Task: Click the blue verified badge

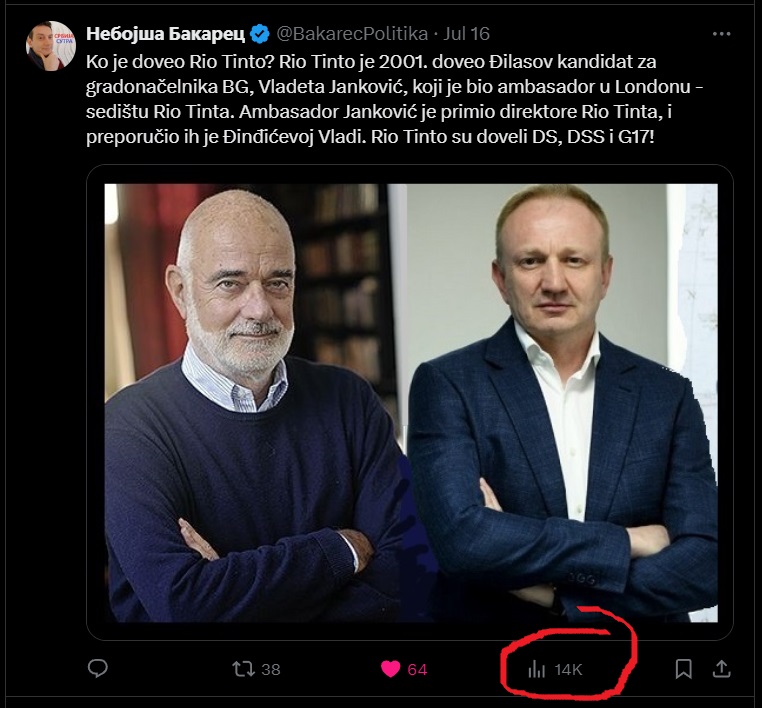Action: point(260,34)
